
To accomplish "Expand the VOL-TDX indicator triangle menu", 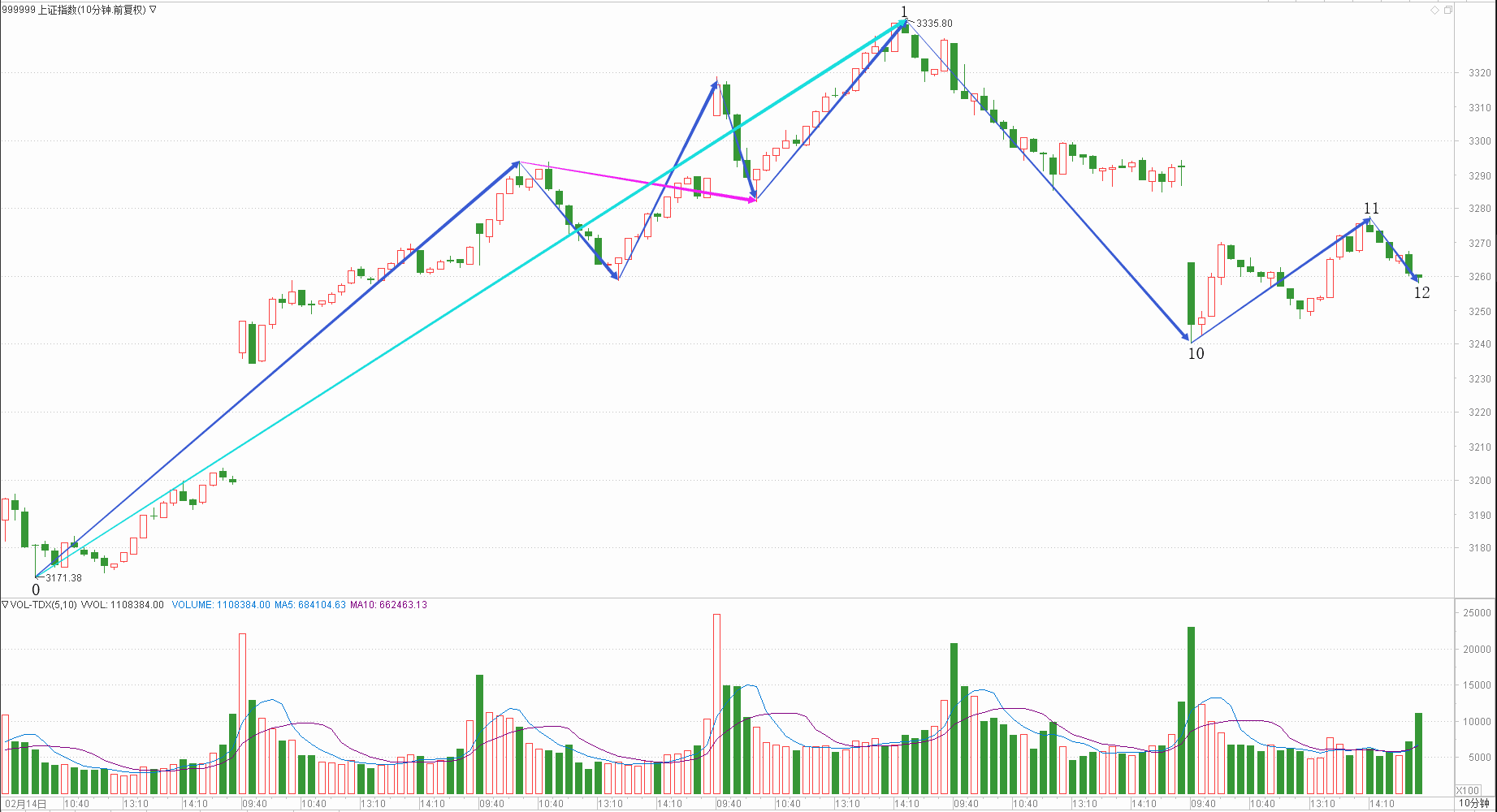I will [5, 605].
